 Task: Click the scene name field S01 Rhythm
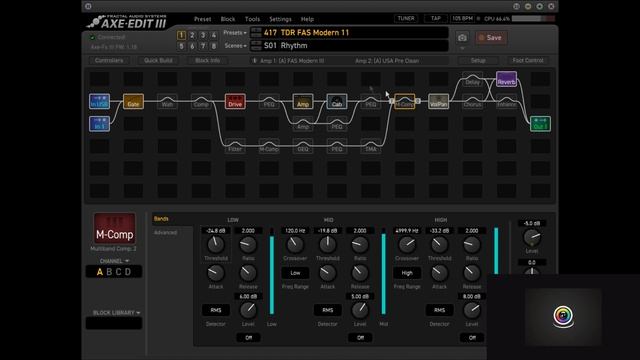[x=349, y=46]
